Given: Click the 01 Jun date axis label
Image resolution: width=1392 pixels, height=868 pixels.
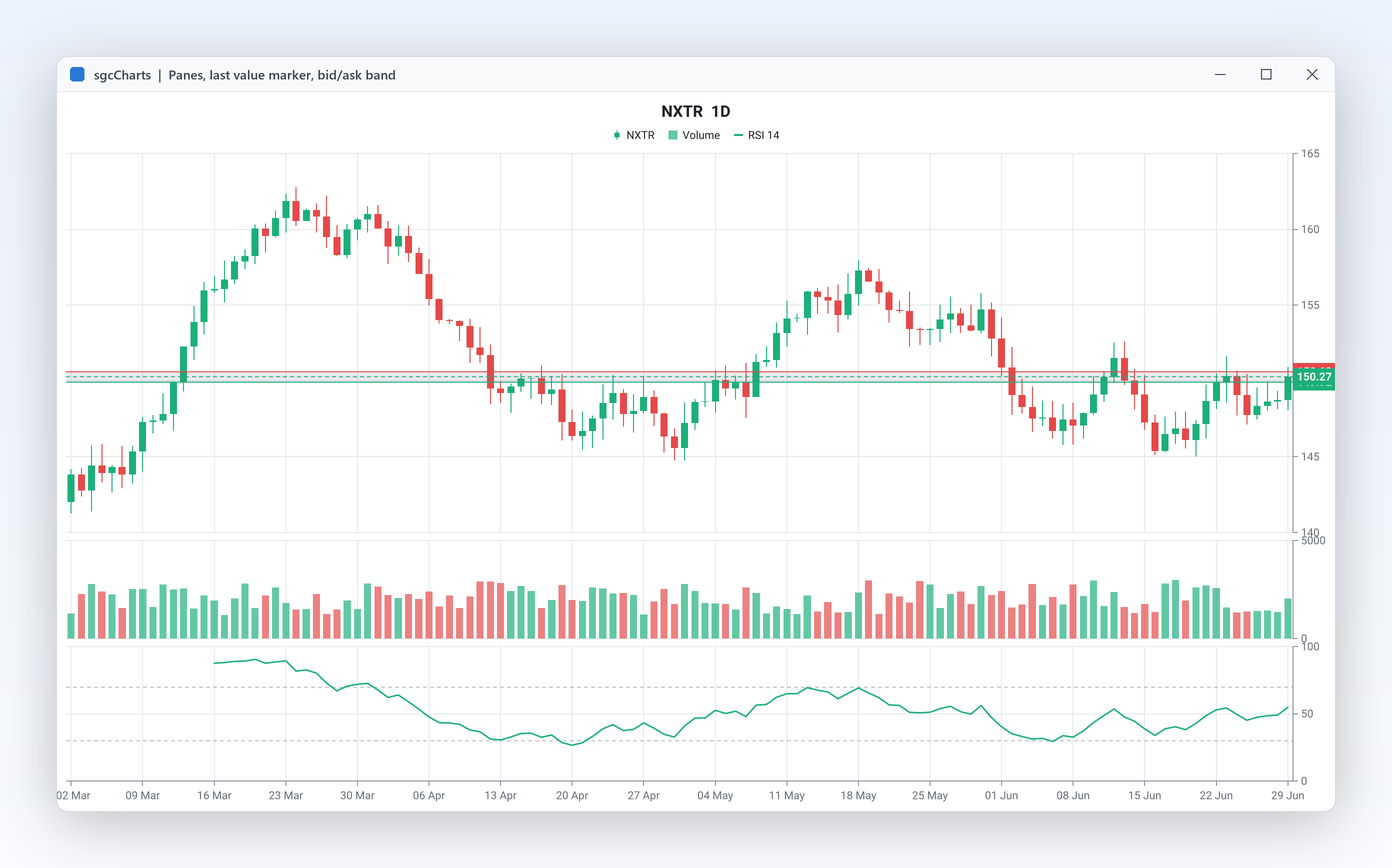Looking at the screenshot, I should [1001, 797].
